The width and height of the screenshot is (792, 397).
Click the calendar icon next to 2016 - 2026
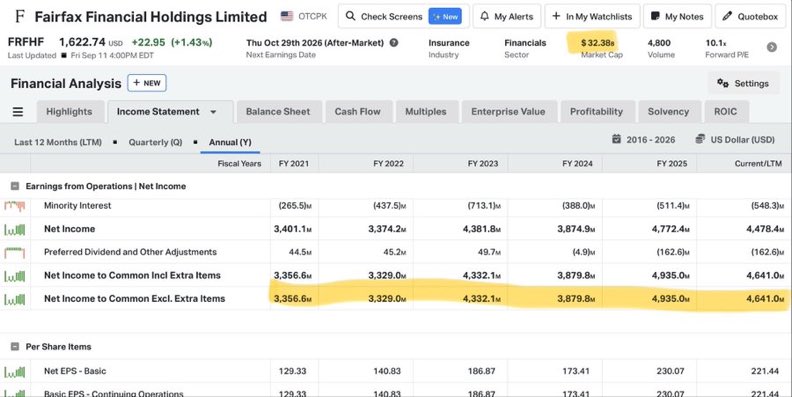coord(616,139)
